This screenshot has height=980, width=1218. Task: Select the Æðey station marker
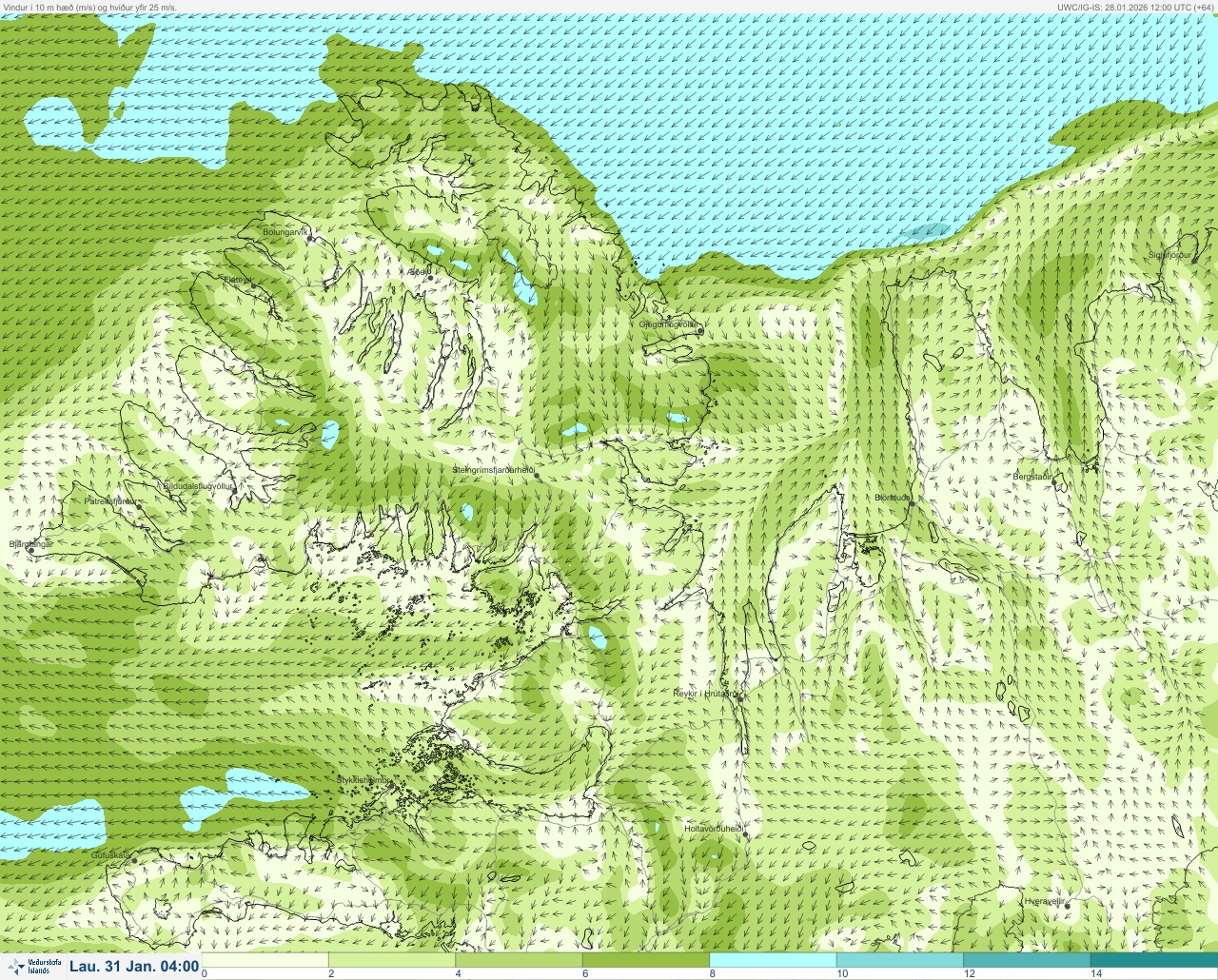[430, 278]
